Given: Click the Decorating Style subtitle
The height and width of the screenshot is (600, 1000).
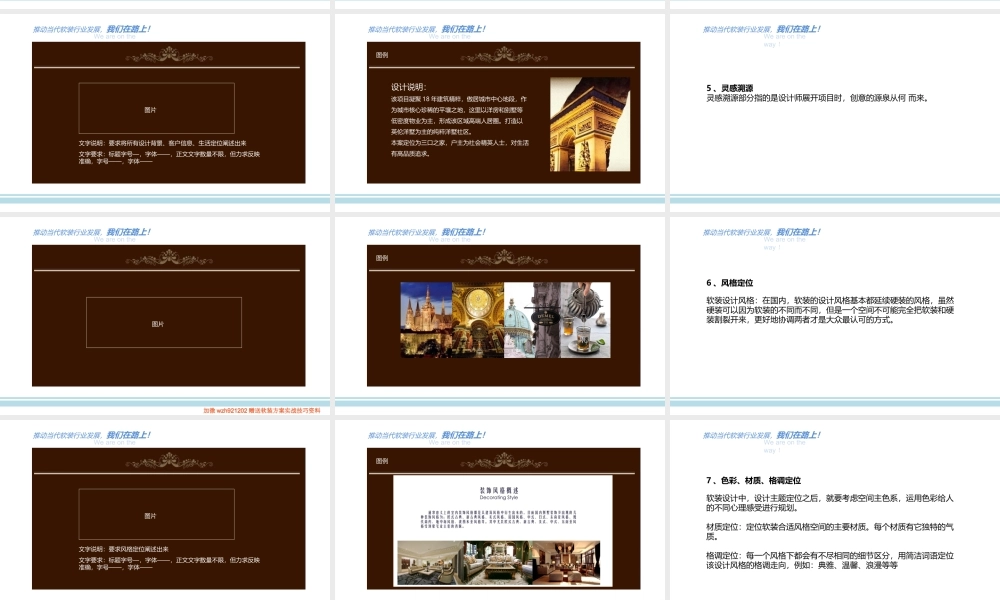Looking at the screenshot, I should 499,497.
